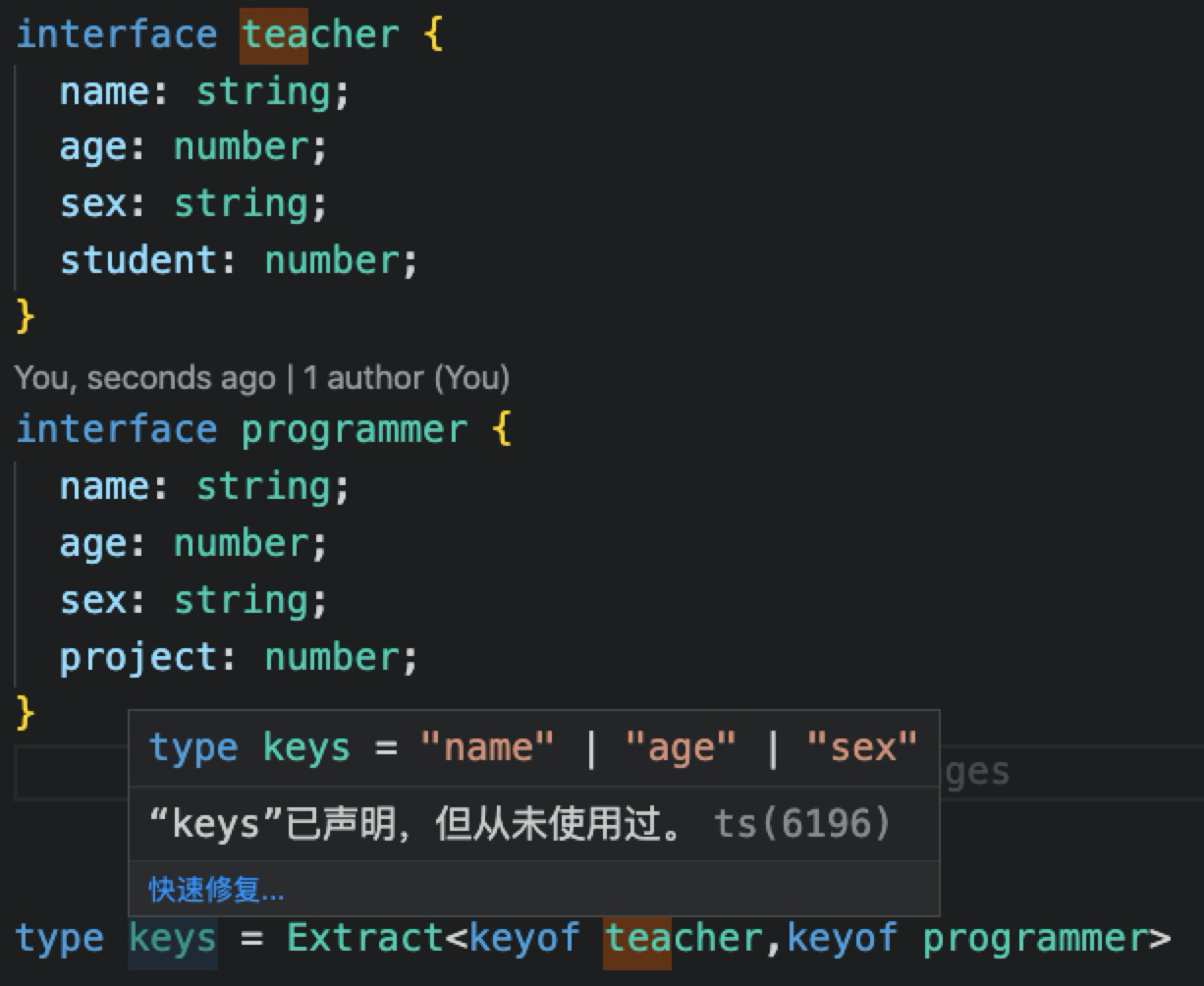Viewport: 1204px width, 986px height.
Task: Click the age property in programmer interface
Action: pyautogui.click(x=93, y=543)
